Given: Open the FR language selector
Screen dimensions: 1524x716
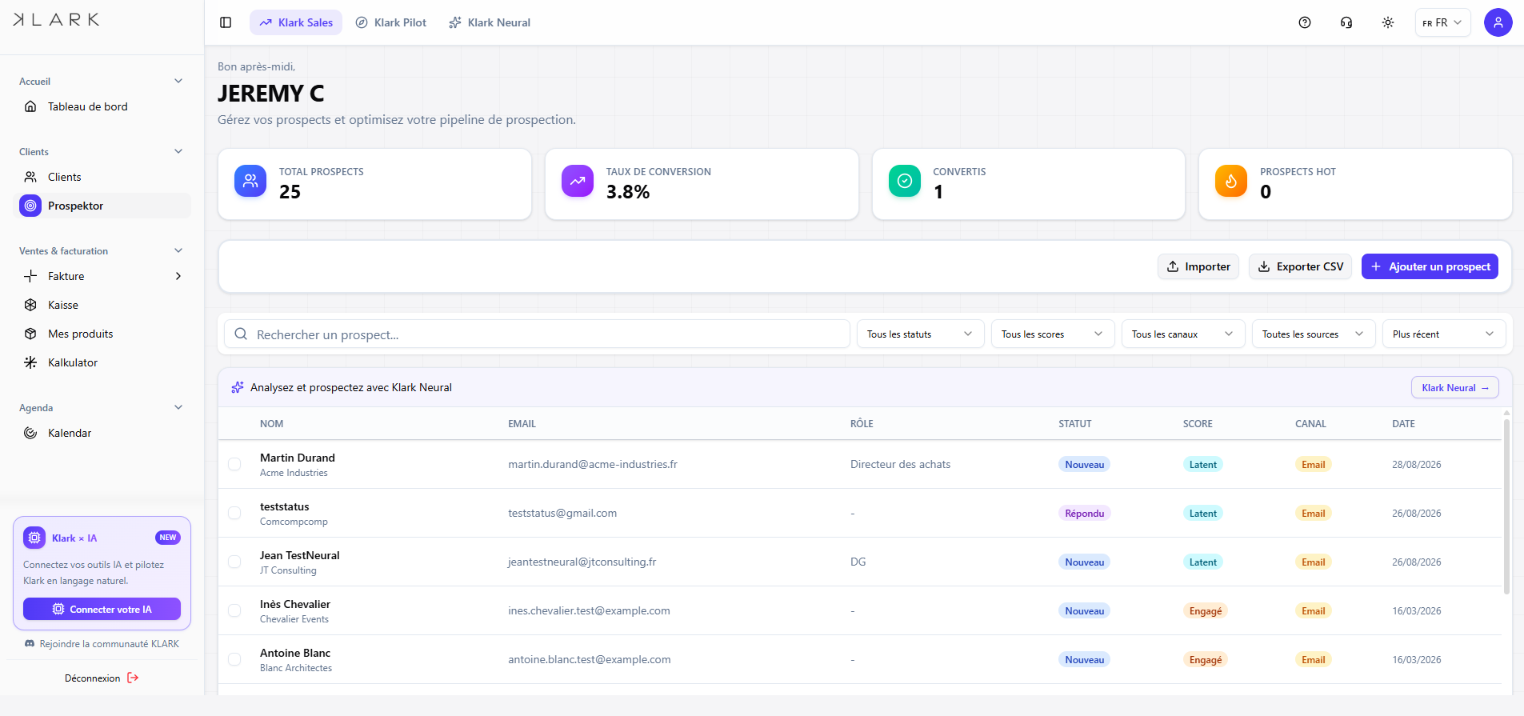Looking at the screenshot, I should coord(1443,22).
